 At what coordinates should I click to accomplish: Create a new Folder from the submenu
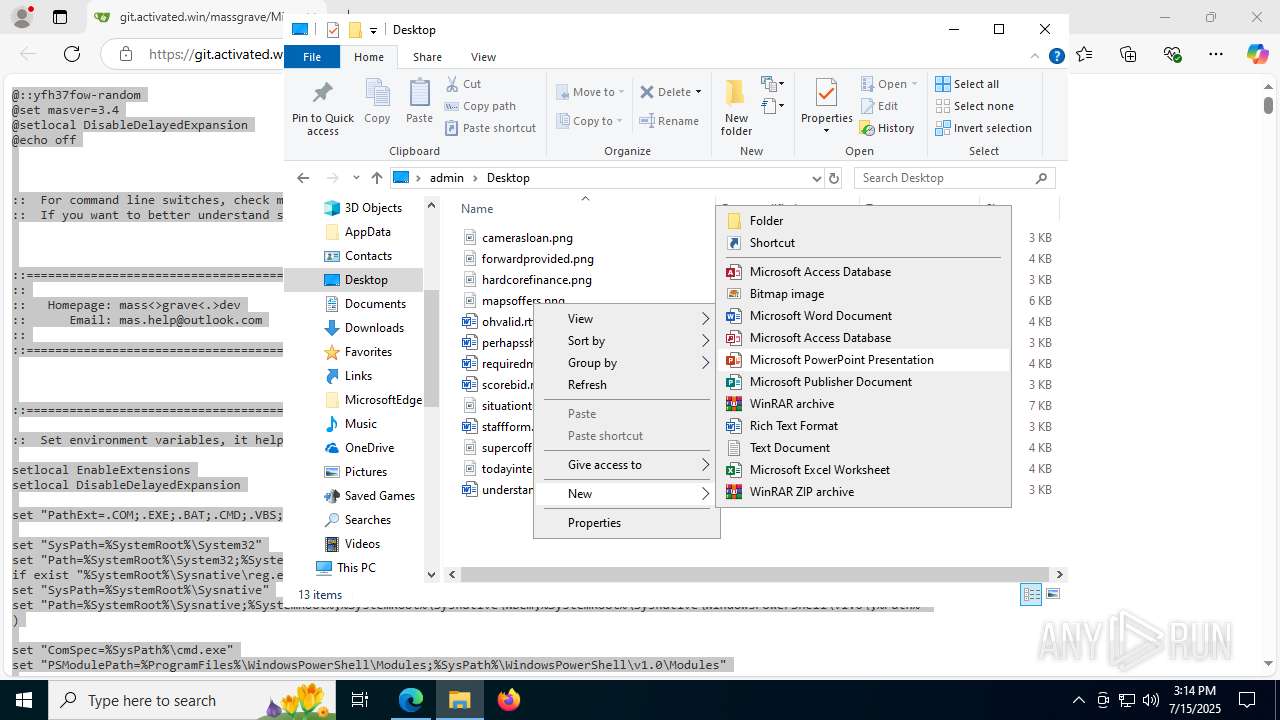point(864,221)
